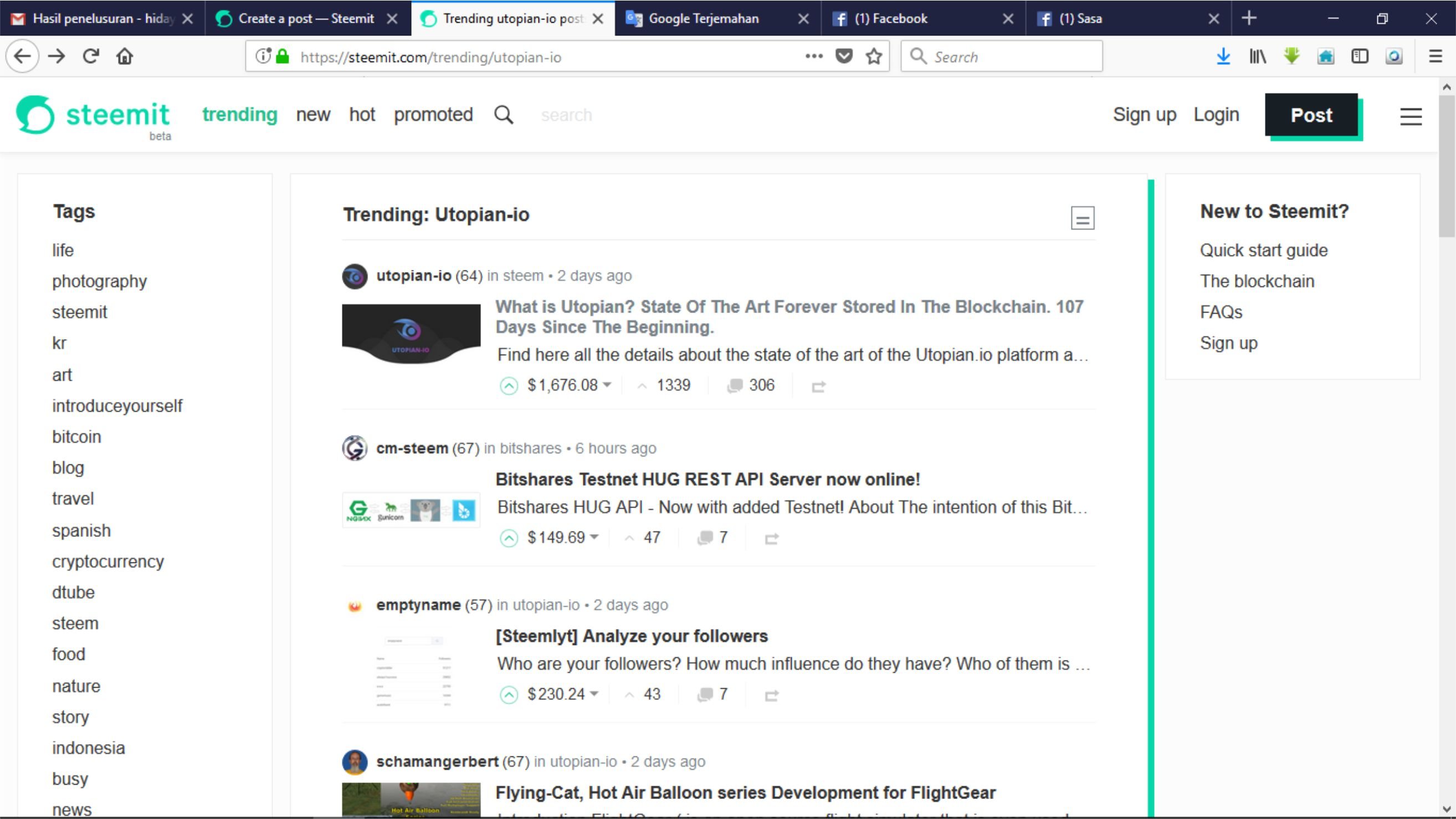Click the Firefox Search box
This screenshot has width=1456, height=819.
[x=1002, y=56]
